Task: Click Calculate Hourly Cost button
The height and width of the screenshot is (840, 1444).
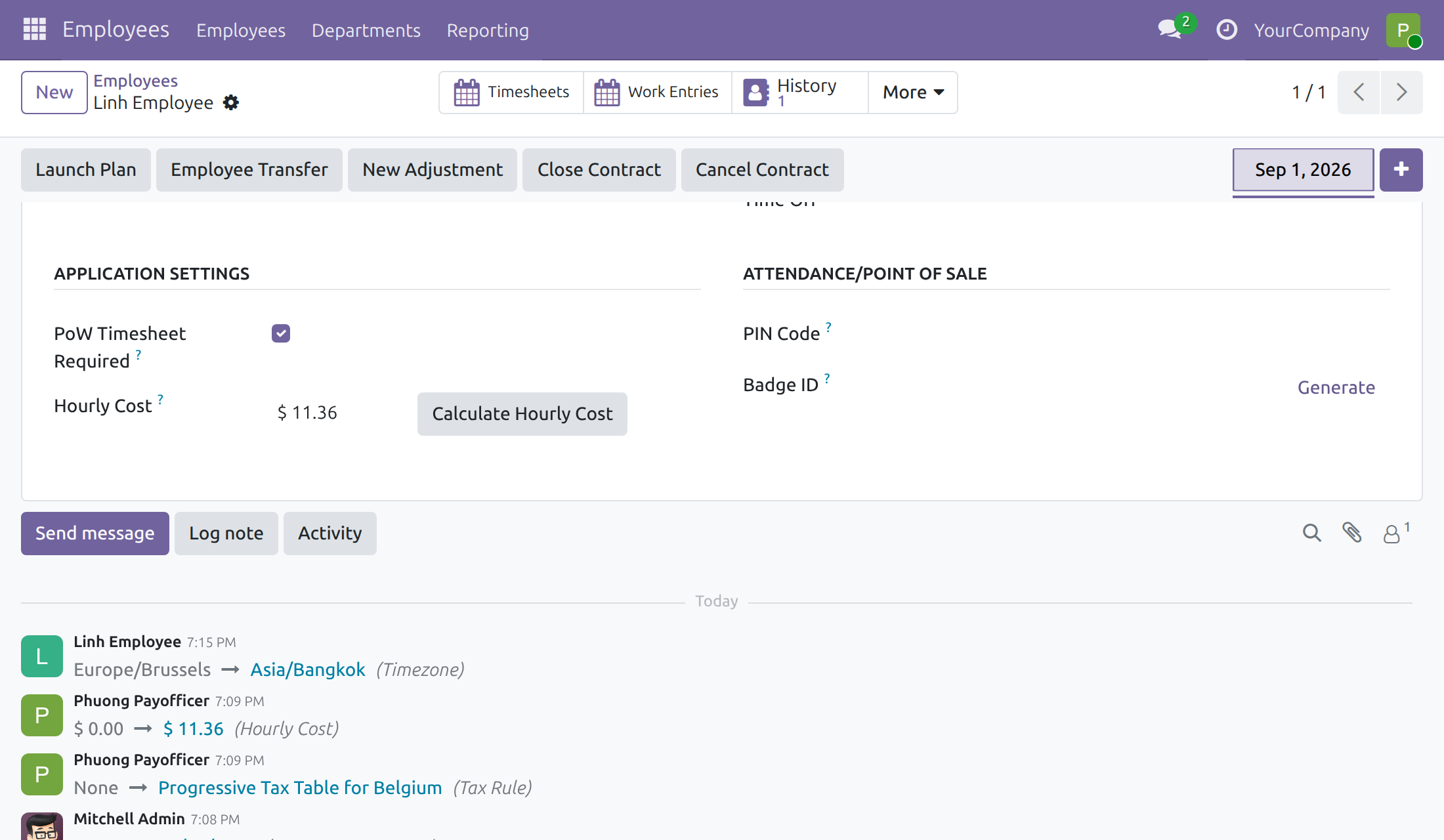Action: pyautogui.click(x=522, y=414)
